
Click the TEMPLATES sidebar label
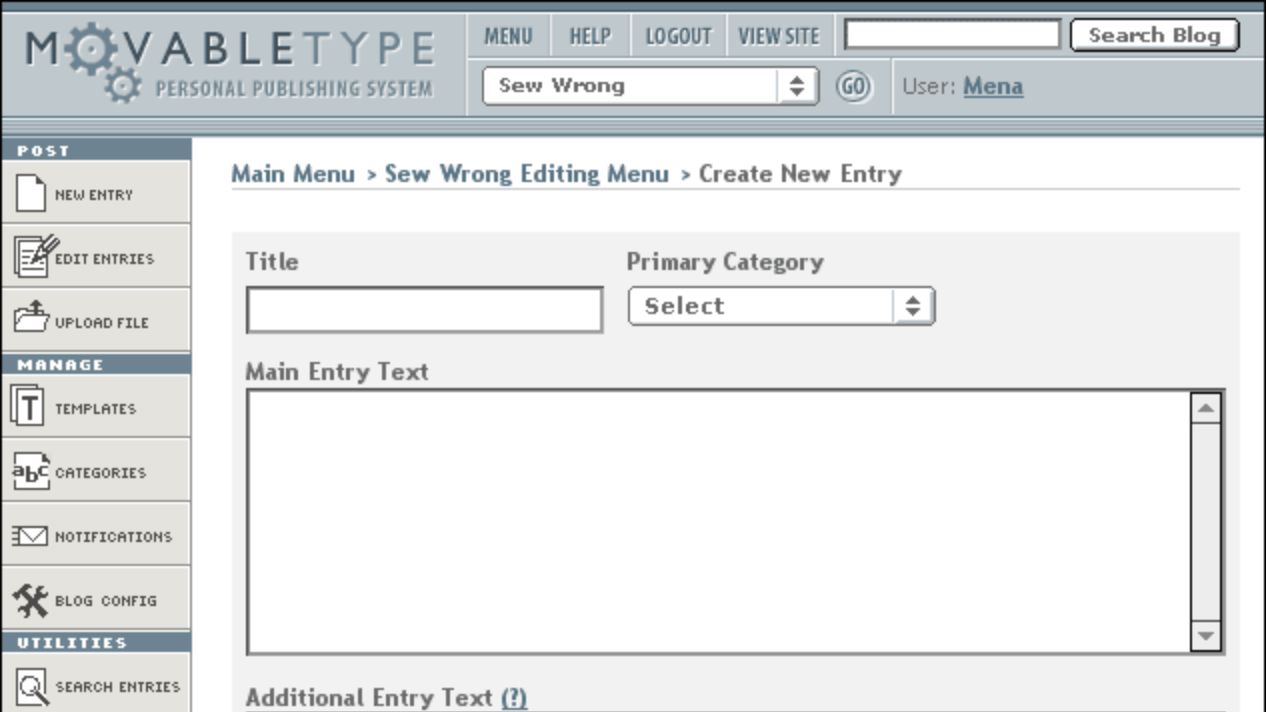click(95, 409)
